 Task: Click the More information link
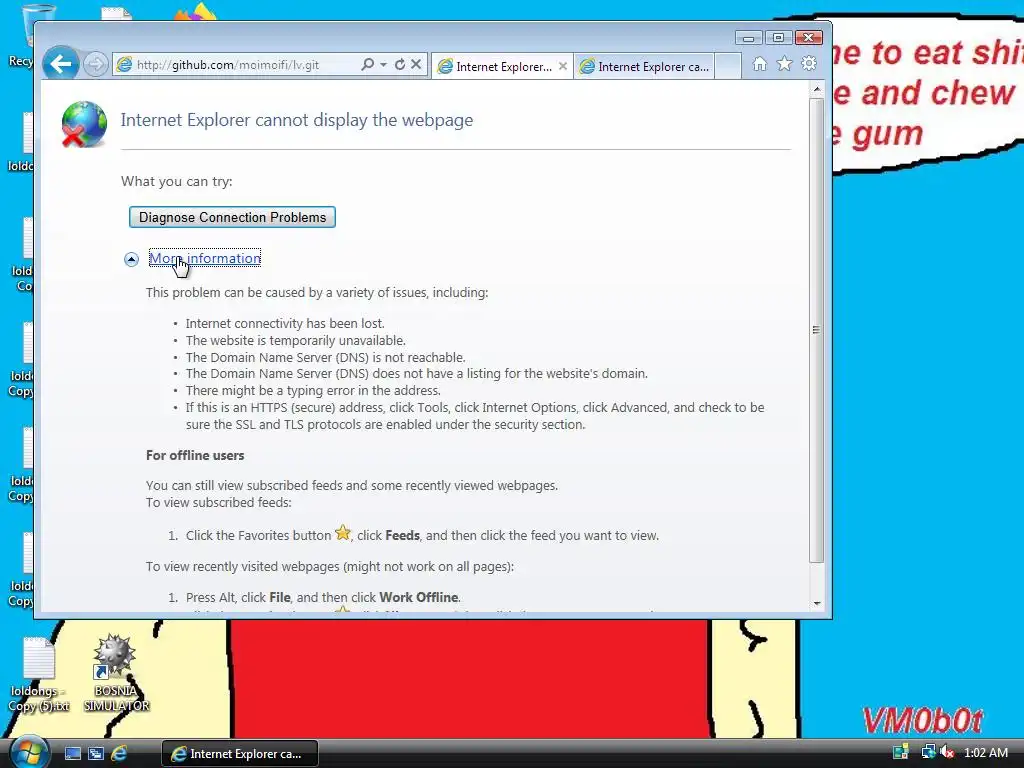click(x=205, y=258)
